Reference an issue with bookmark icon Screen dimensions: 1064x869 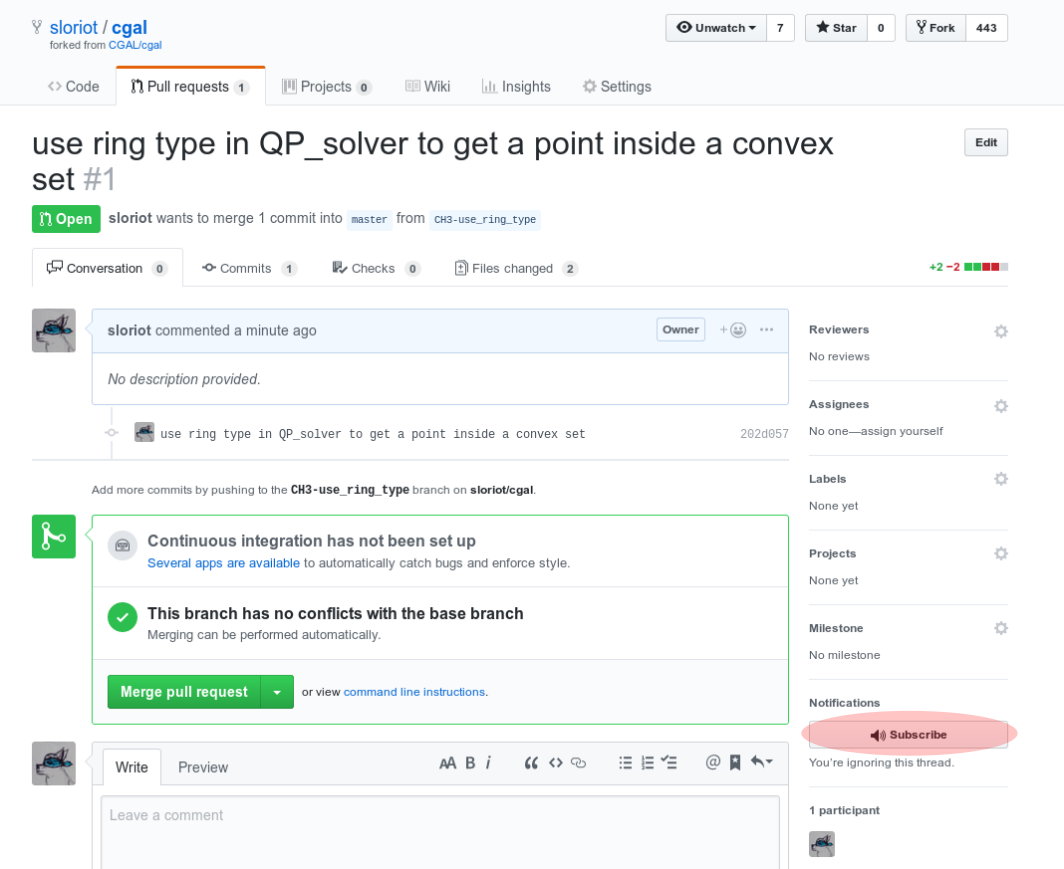(735, 763)
